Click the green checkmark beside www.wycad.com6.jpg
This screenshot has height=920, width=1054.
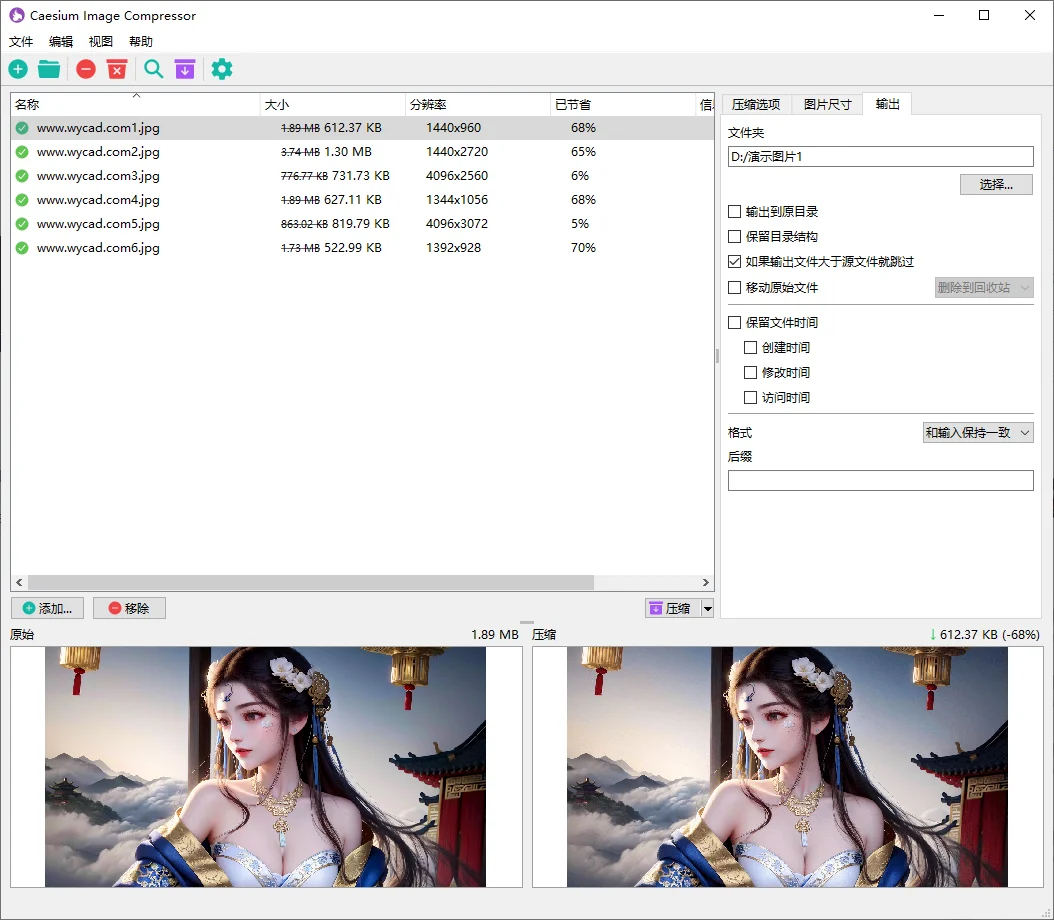click(x=21, y=248)
